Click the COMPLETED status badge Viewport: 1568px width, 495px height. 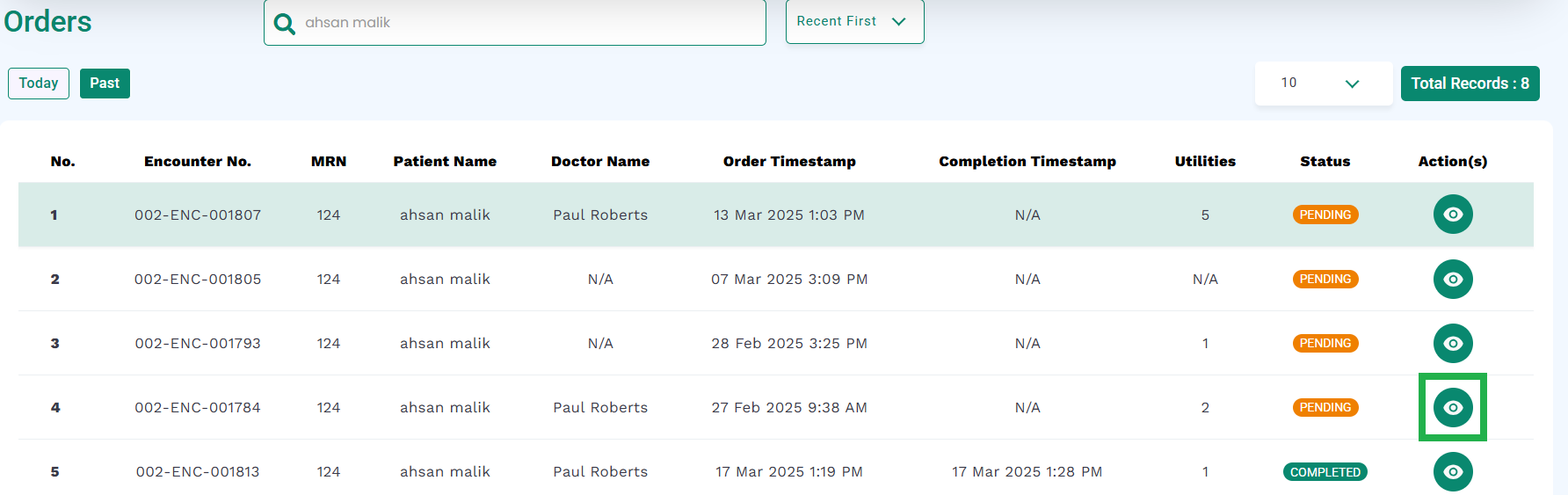1325,472
